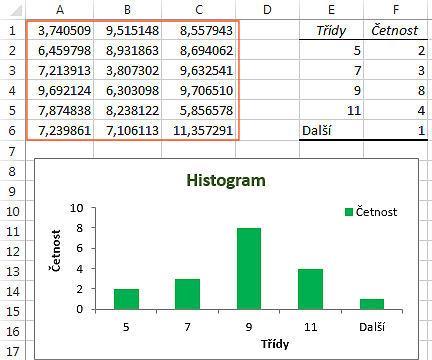
Task: Click cell containing 7,874838
Action: click(x=60, y=110)
